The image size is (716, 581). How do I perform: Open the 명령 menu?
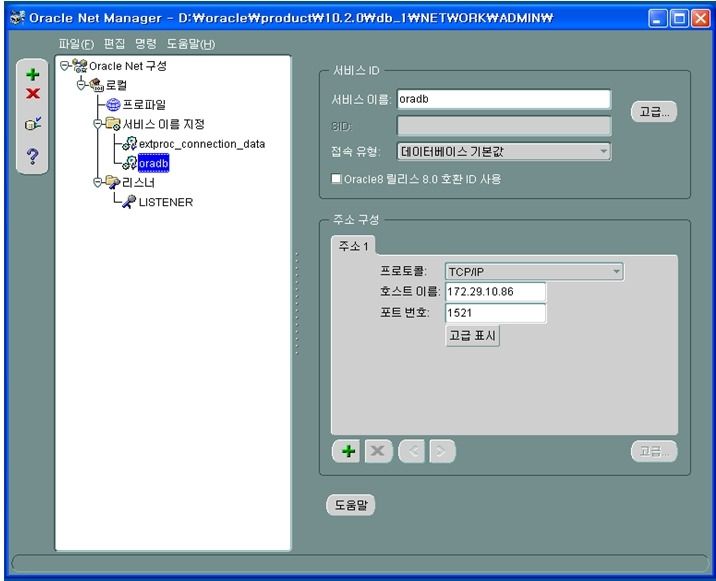click(x=146, y=44)
